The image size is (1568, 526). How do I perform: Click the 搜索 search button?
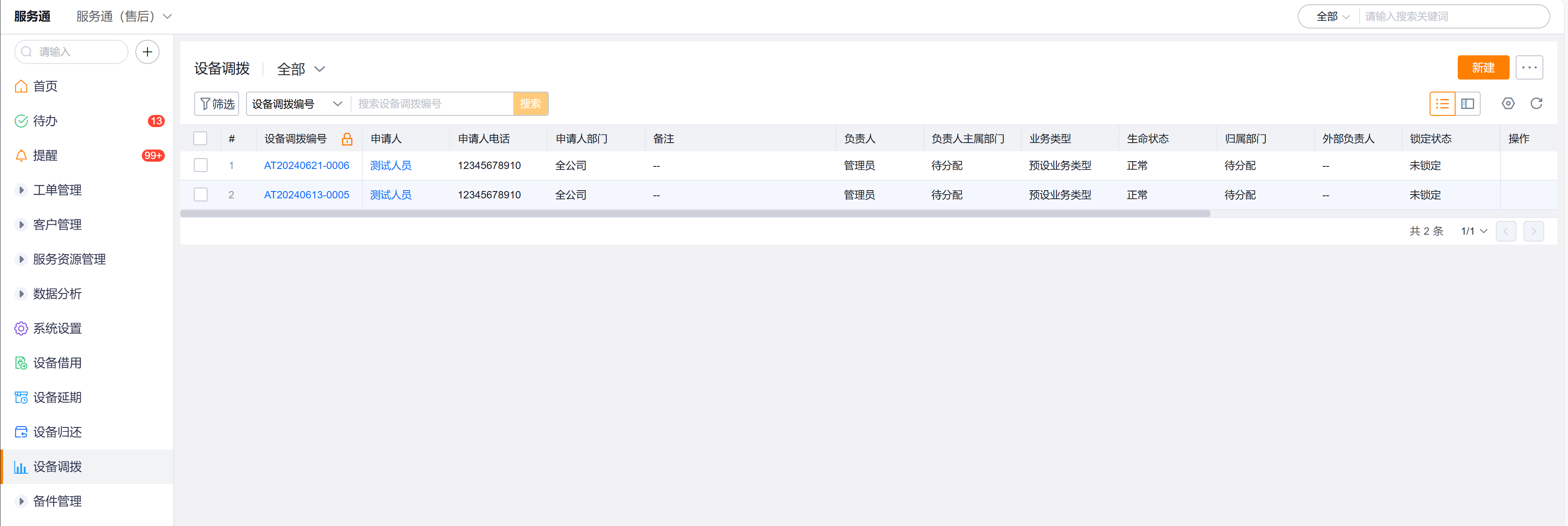coord(530,104)
